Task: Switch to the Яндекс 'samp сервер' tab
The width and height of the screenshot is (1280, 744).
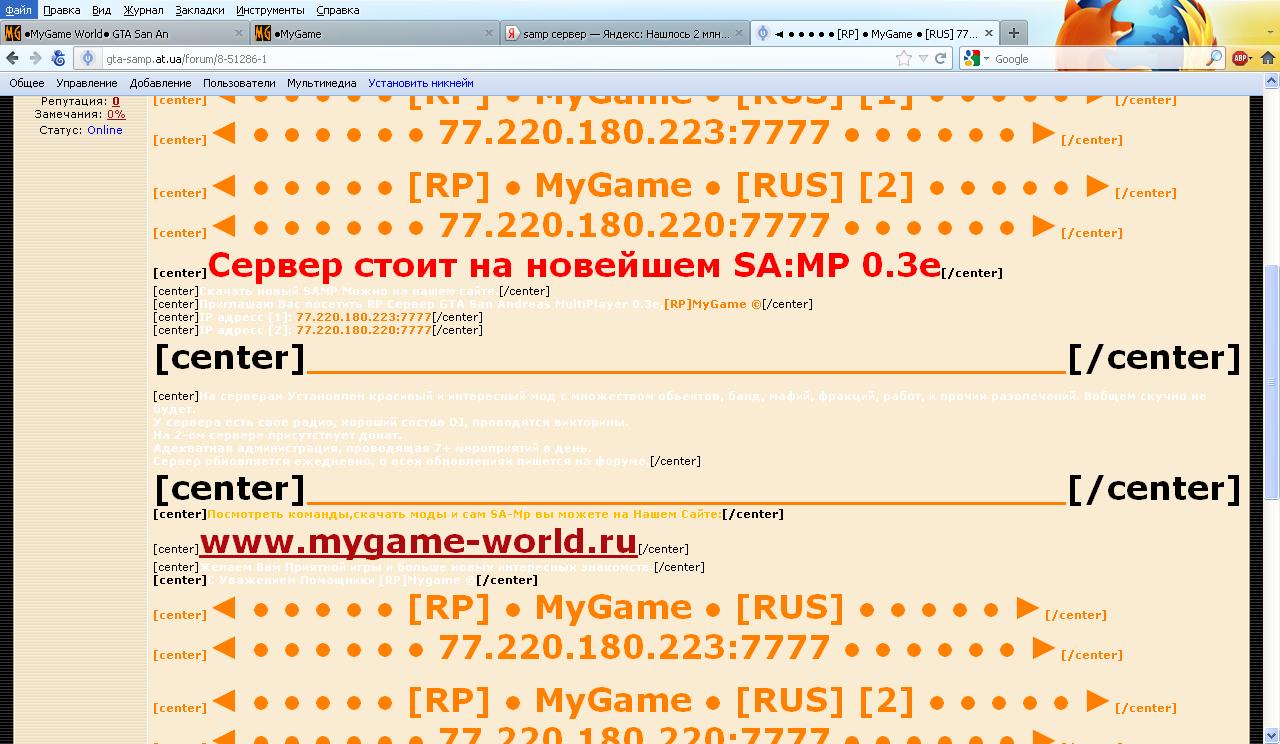Action: pyautogui.click(x=624, y=33)
